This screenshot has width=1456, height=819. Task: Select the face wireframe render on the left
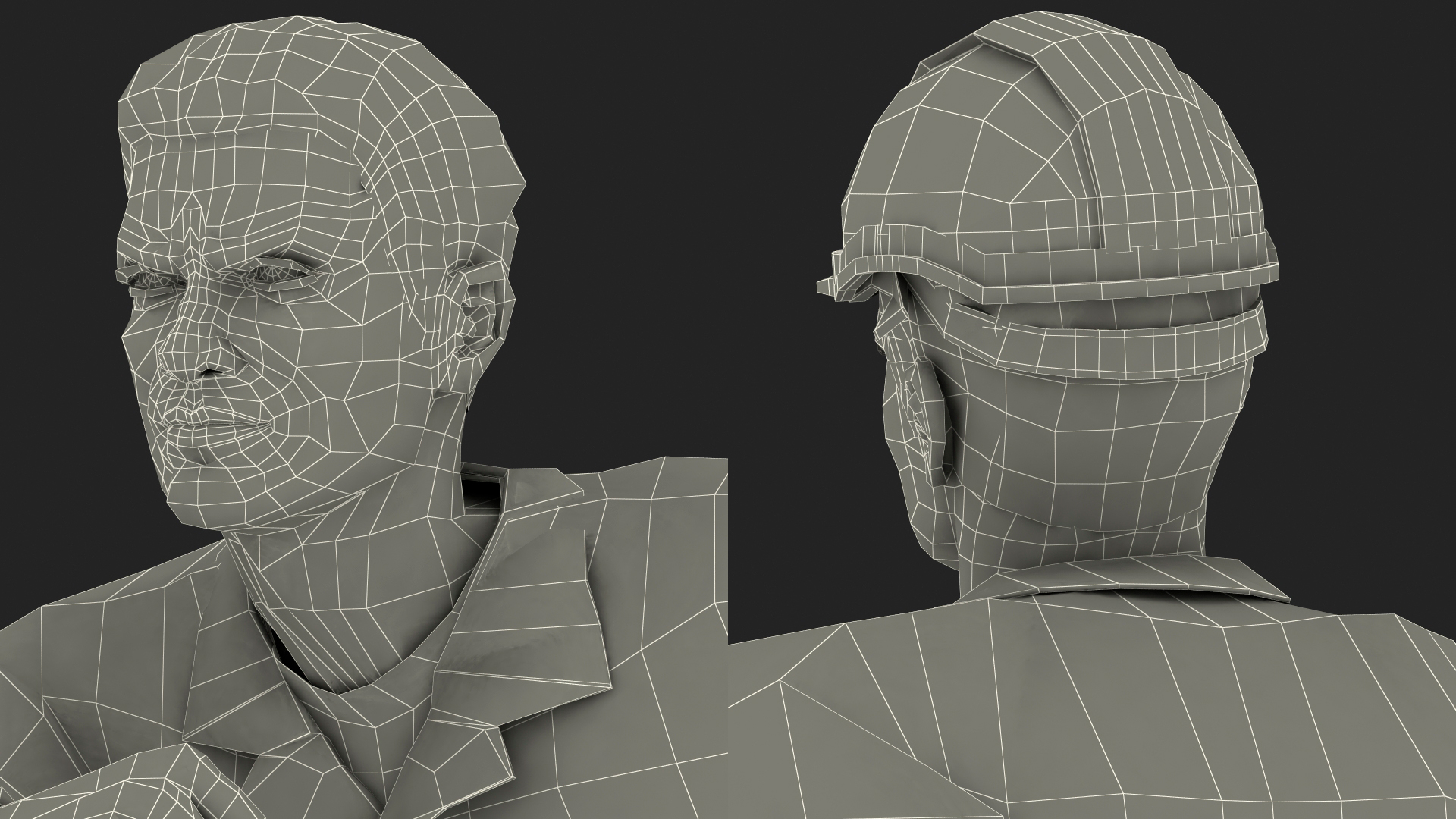(x=364, y=409)
